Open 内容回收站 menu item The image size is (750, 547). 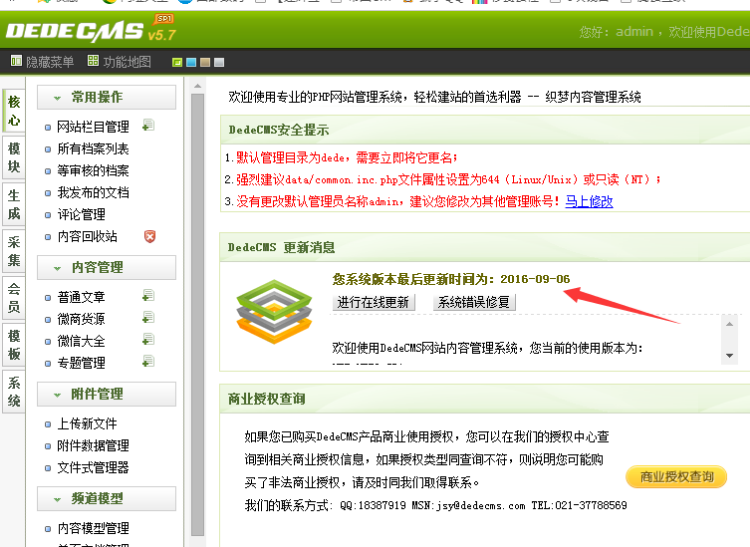click(x=87, y=236)
